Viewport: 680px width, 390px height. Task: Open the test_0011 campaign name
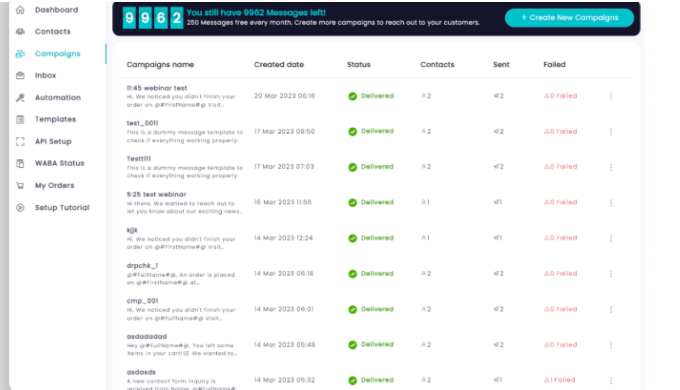[x=142, y=123]
